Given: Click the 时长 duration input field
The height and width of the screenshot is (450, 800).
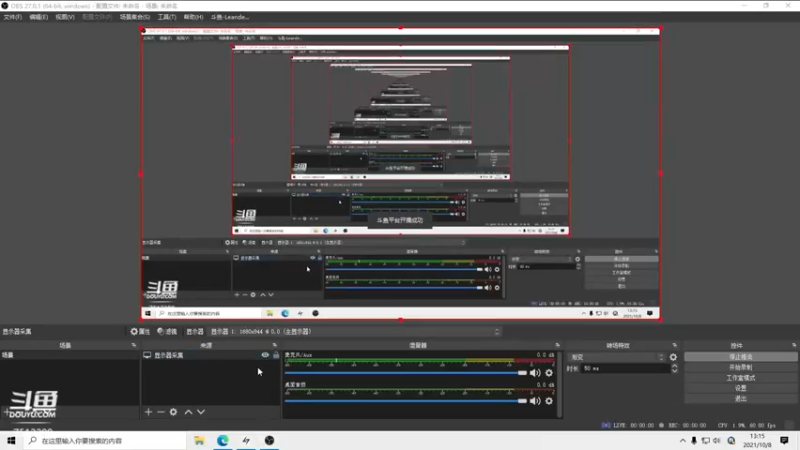Looking at the screenshot, I should 626,368.
